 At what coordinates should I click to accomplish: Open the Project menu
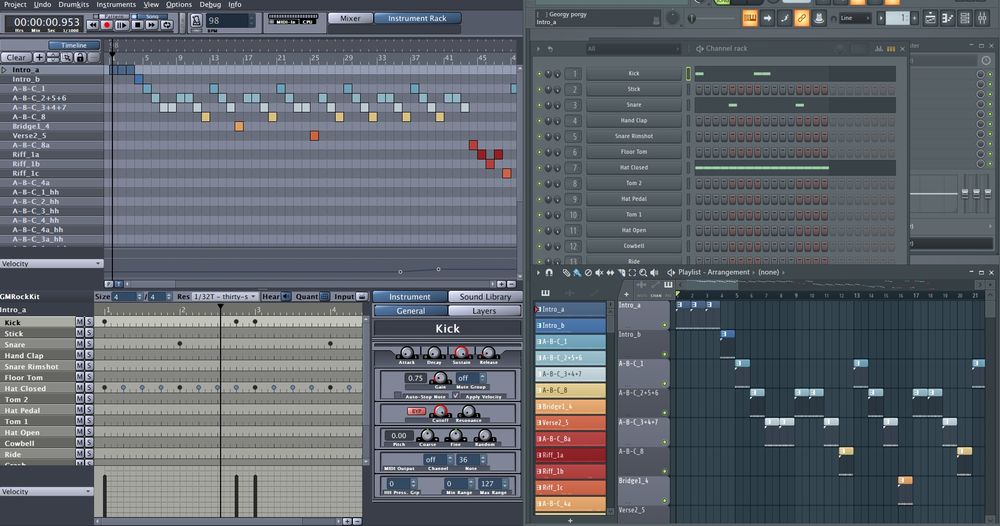[15, 4]
